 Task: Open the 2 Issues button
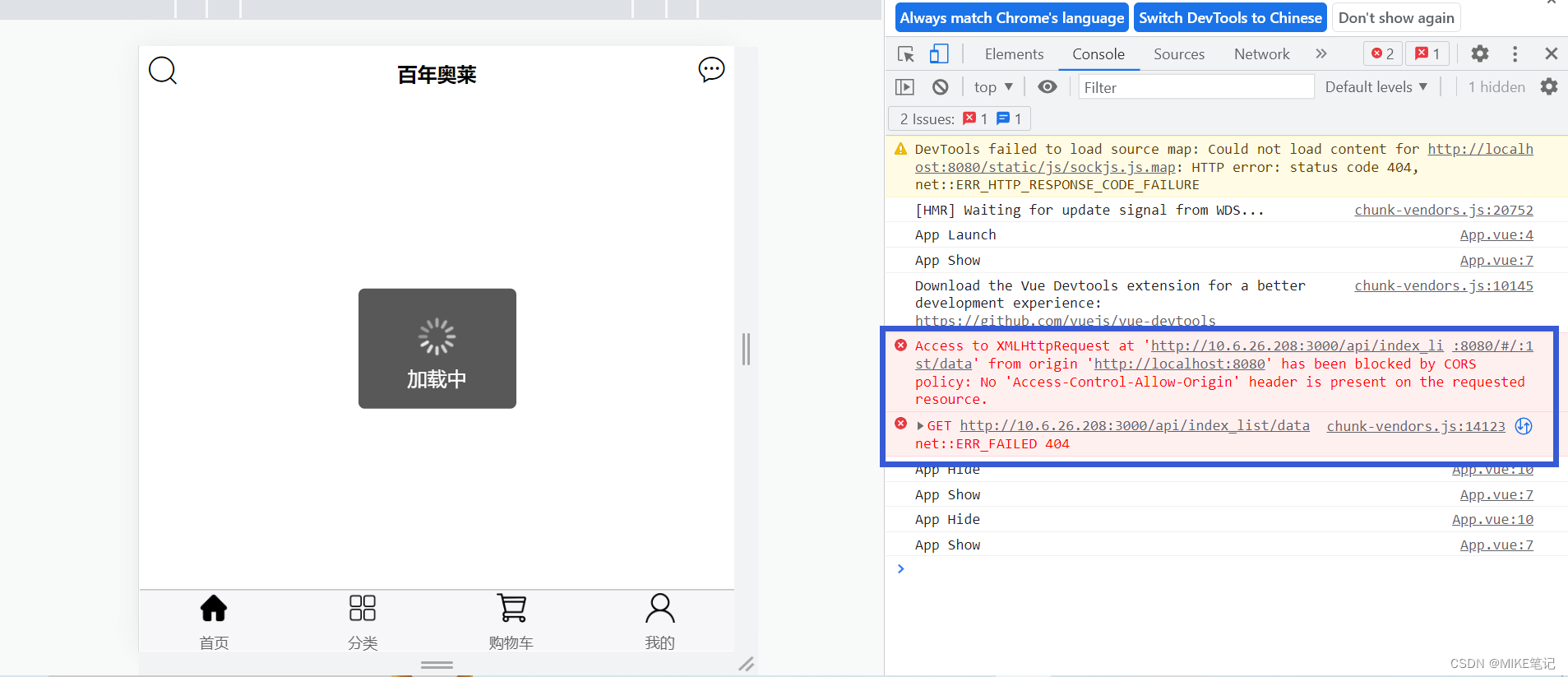coord(960,119)
